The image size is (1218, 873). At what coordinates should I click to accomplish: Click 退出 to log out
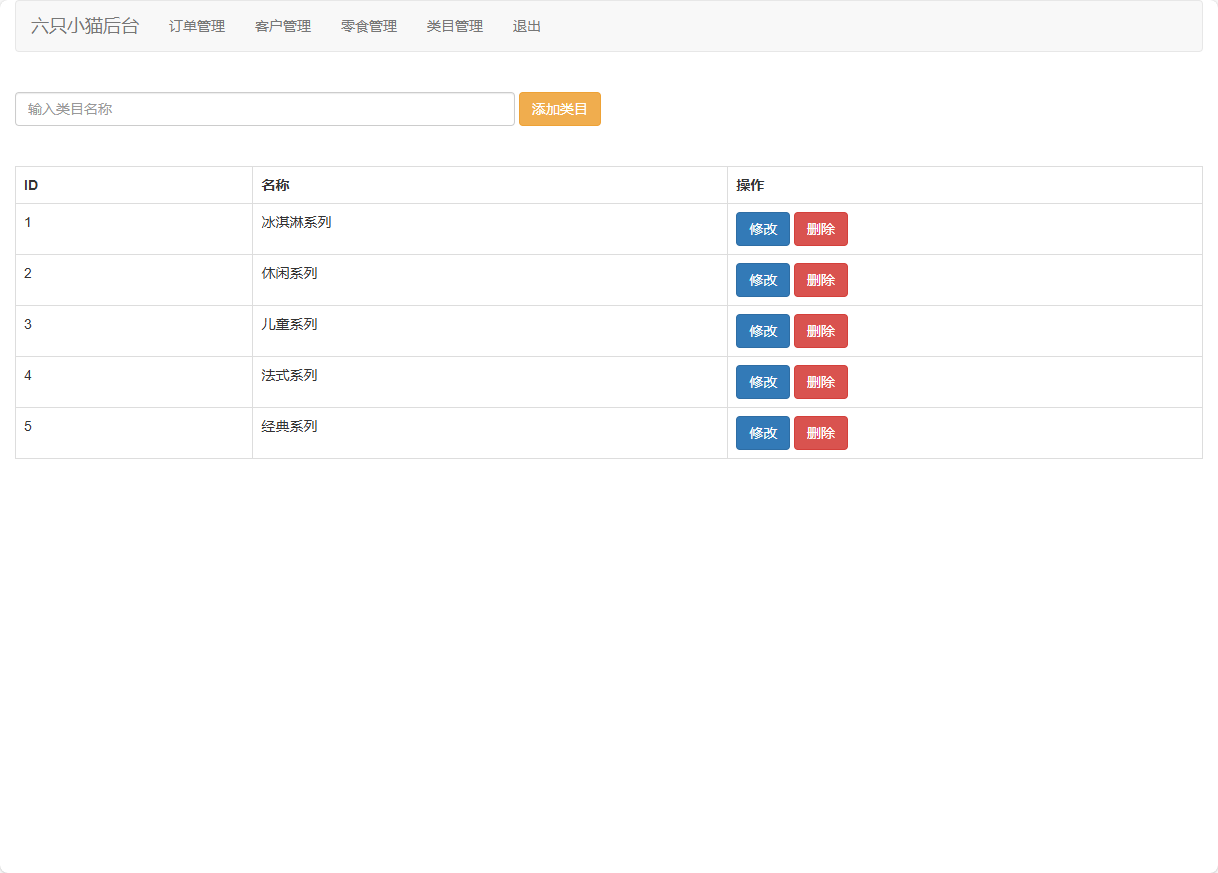pos(526,27)
